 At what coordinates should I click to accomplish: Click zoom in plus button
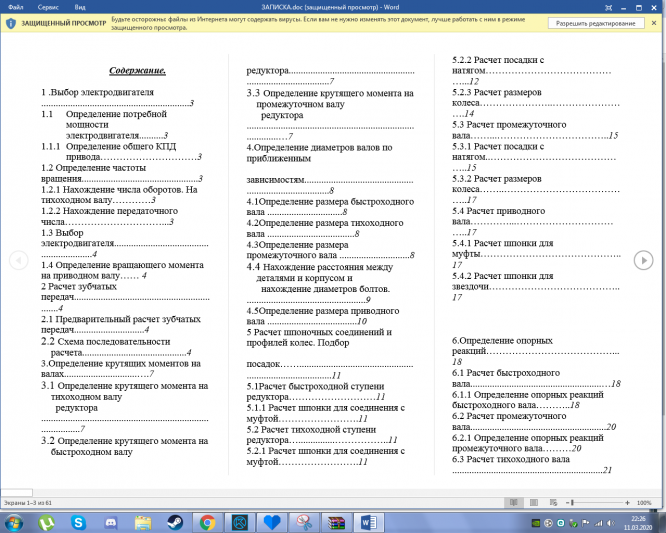627,502
